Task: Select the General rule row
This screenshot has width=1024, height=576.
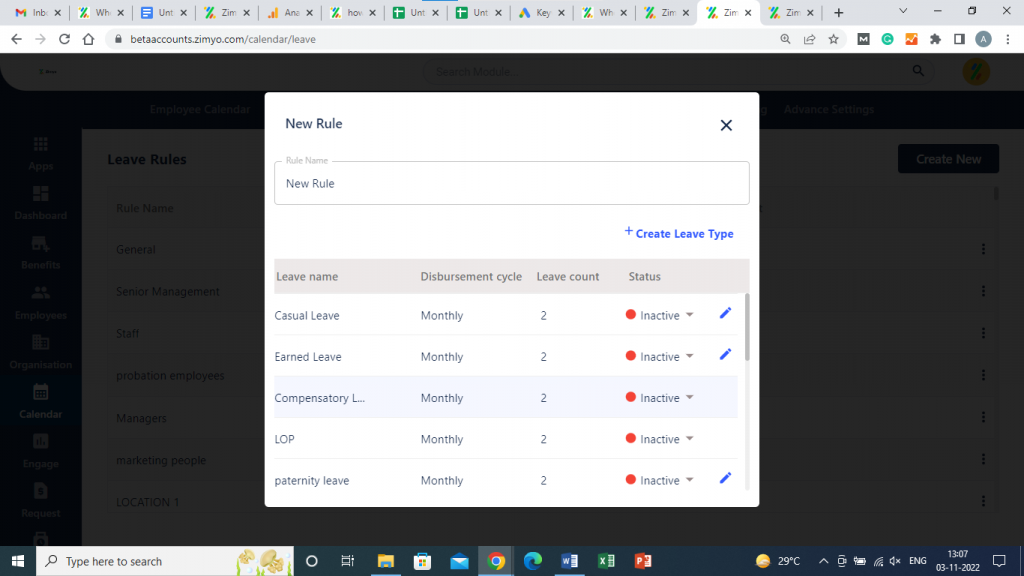Action: pos(552,249)
